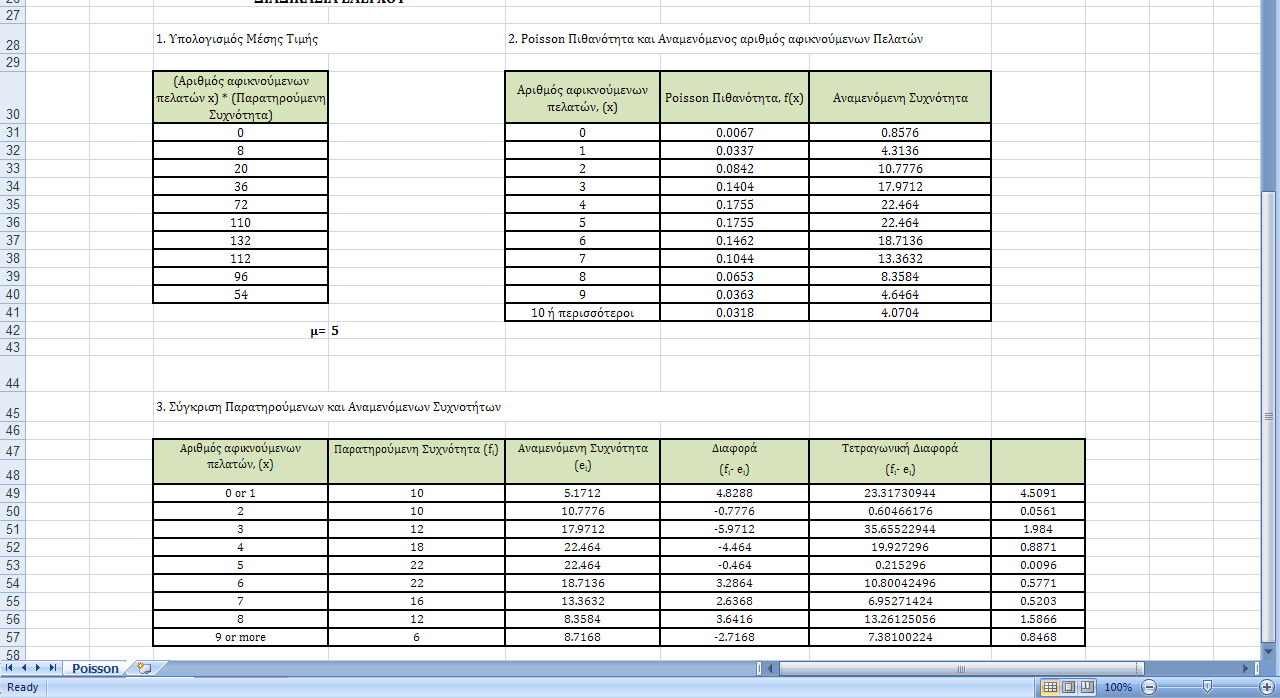The height and width of the screenshot is (698, 1280).
Task: Click the horizontal scrollbar right arrow
Action: point(1245,668)
